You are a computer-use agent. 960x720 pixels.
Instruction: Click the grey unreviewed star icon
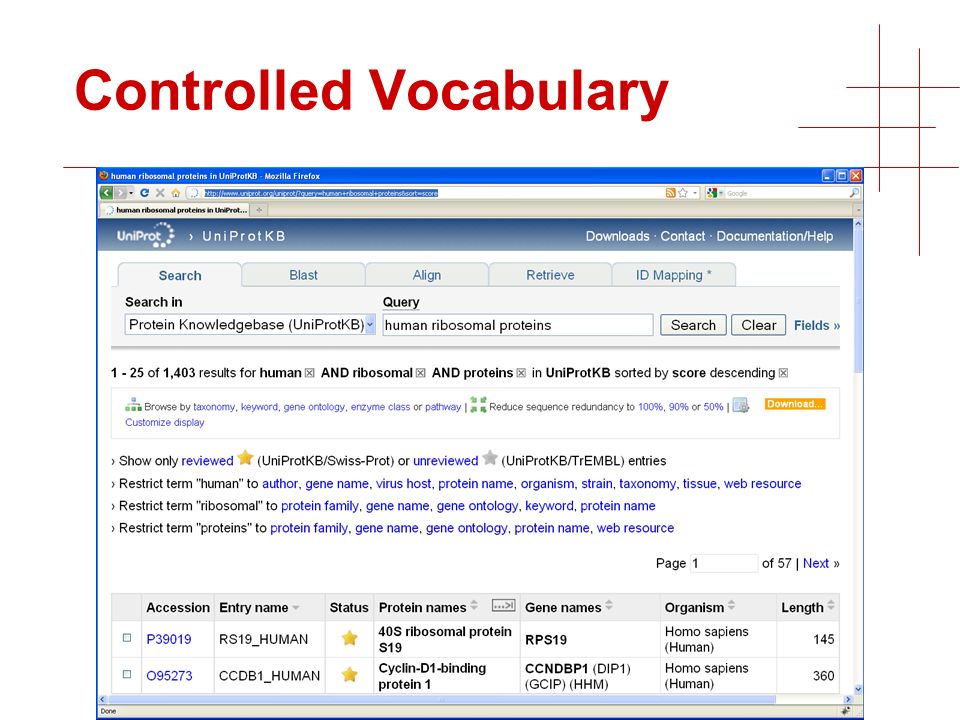click(490, 457)
